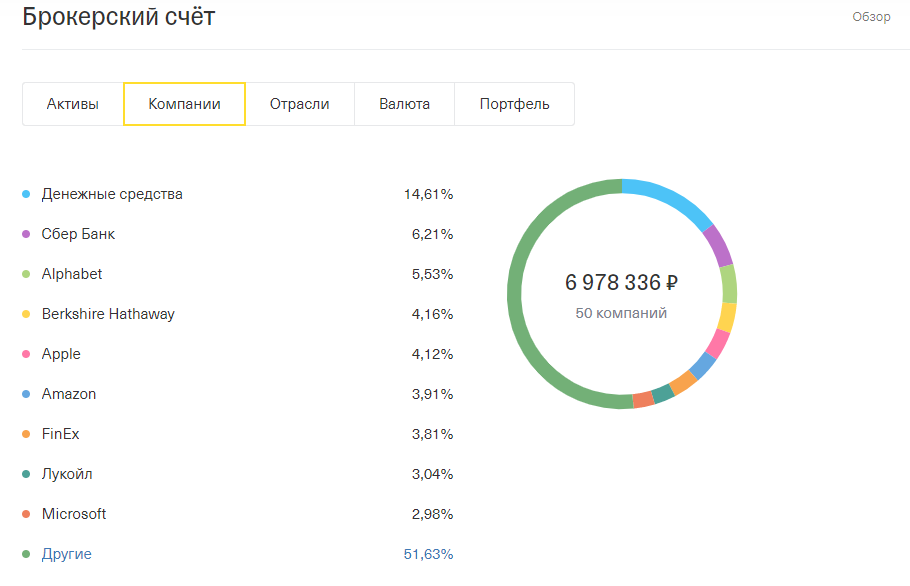Click the coral dot beside Microsoft
The width and height of the screenshot is (910, 586).
pyautogui.click(x=26, y=514)
